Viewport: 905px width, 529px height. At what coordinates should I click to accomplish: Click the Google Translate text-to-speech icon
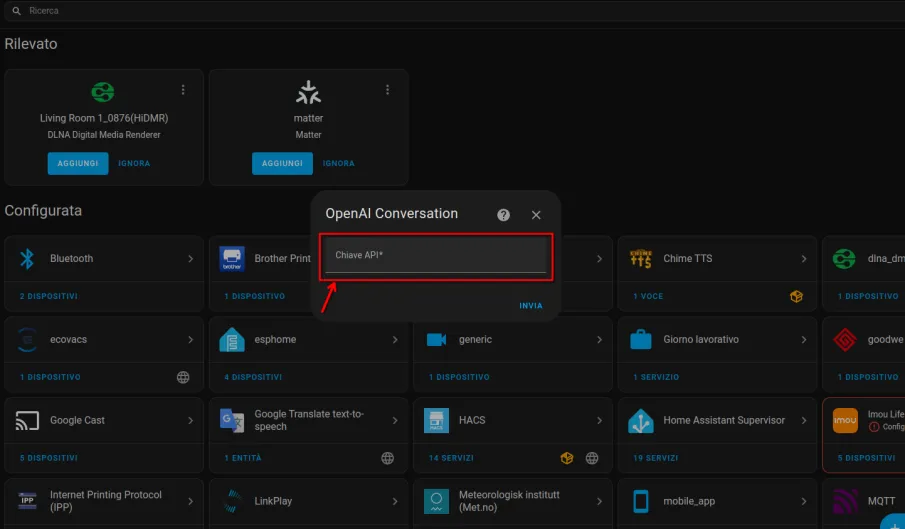[232, 421]
